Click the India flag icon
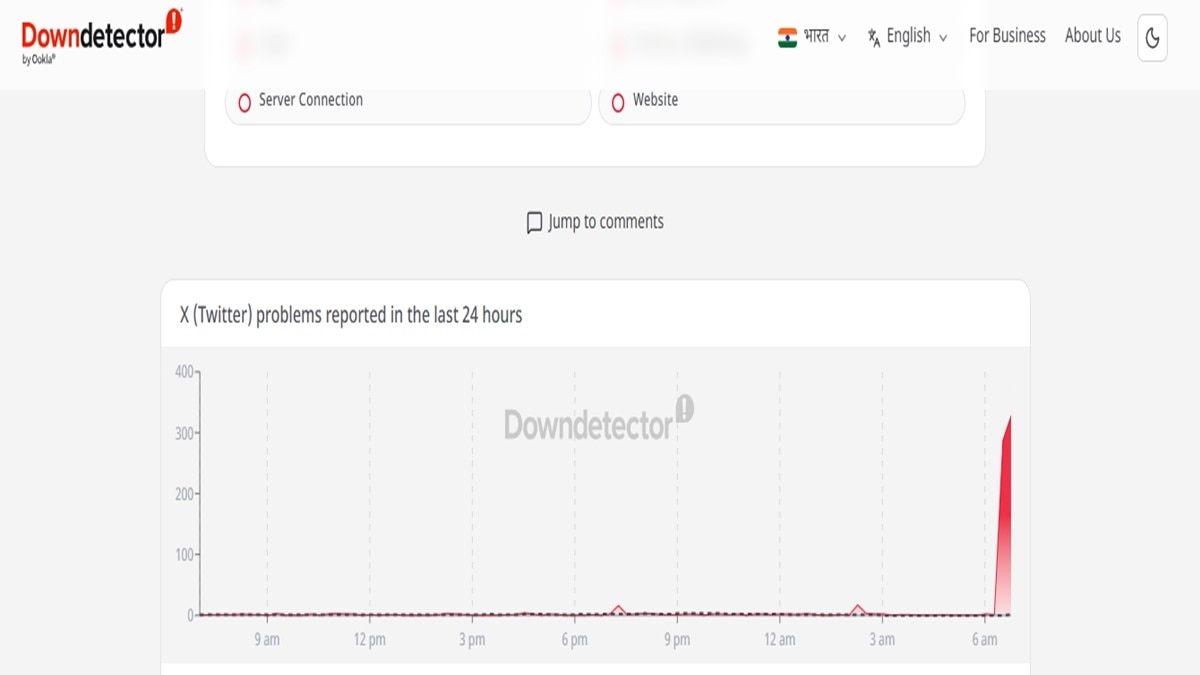 (x=788, y=37)
